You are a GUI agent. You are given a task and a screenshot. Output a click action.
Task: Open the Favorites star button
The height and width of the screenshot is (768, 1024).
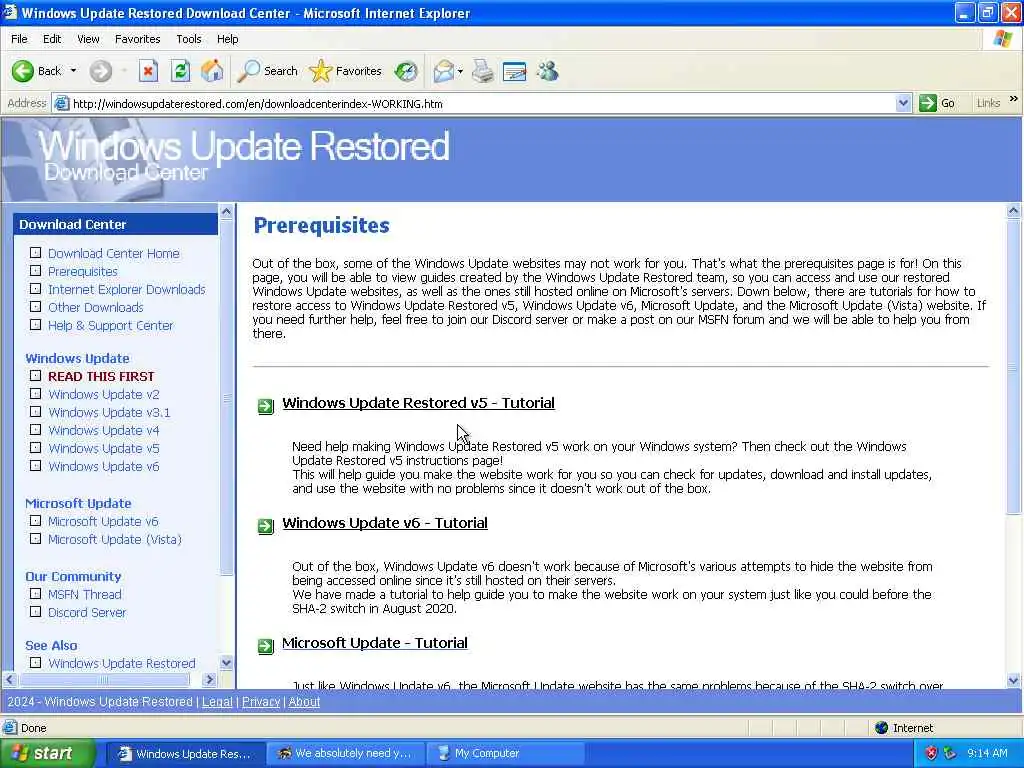click(x=345, y=71)
